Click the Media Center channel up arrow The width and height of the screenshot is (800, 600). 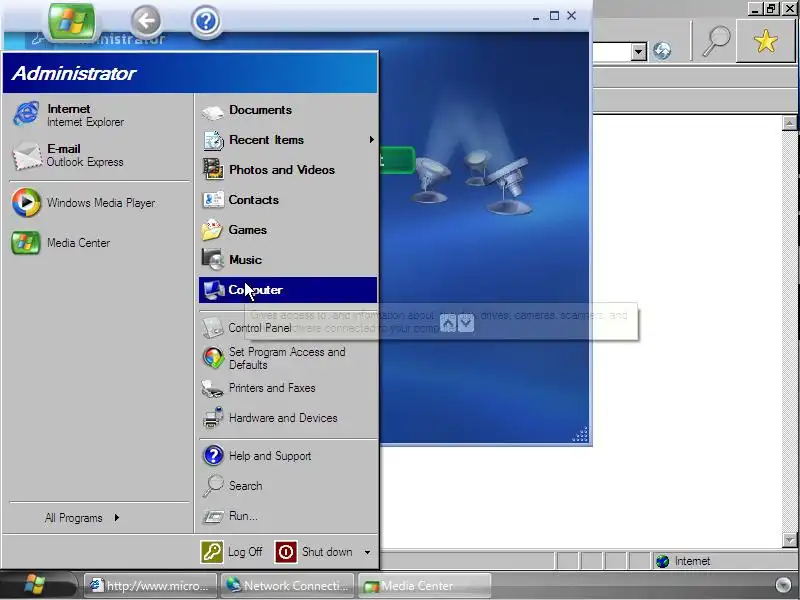tap(448, 323)
